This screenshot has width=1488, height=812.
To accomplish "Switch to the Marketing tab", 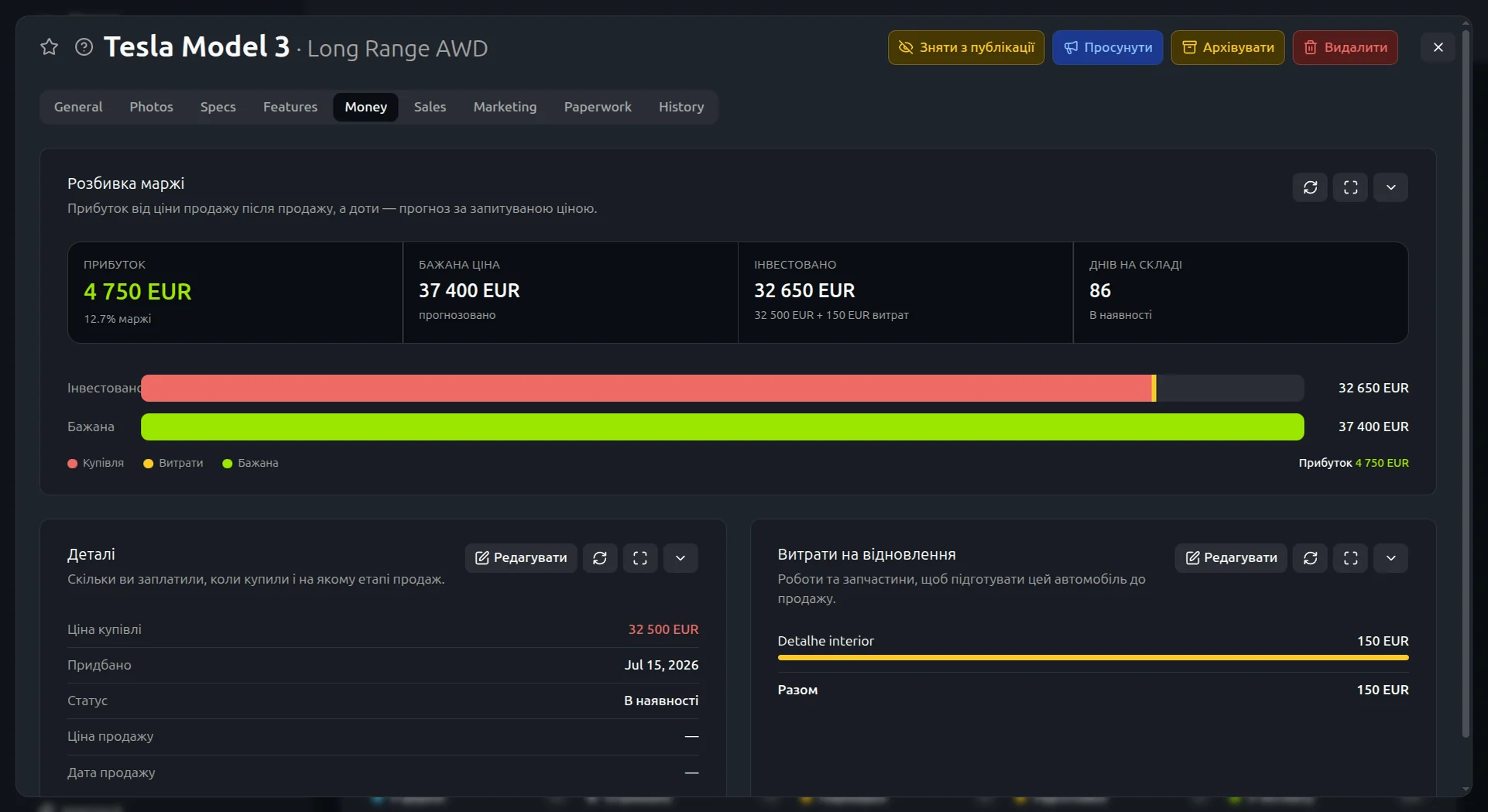I will (x=505, y=107).
